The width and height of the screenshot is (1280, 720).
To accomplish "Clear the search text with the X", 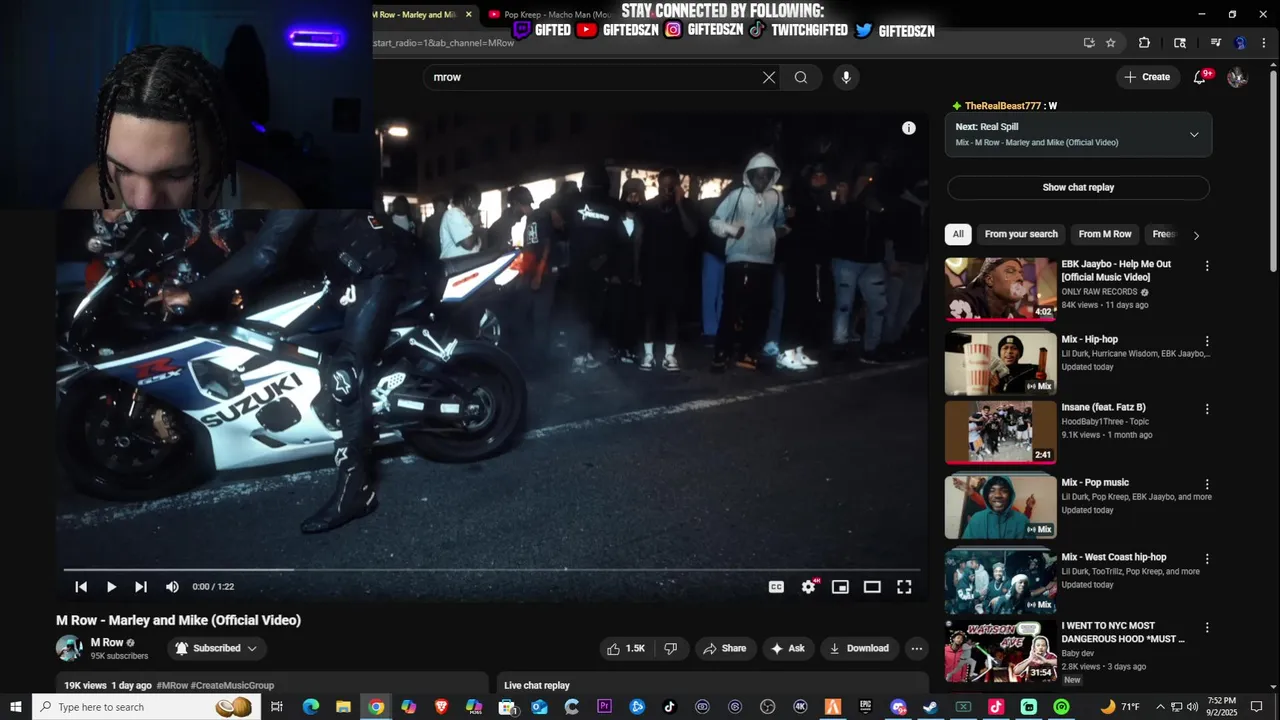I will point(769,77).
